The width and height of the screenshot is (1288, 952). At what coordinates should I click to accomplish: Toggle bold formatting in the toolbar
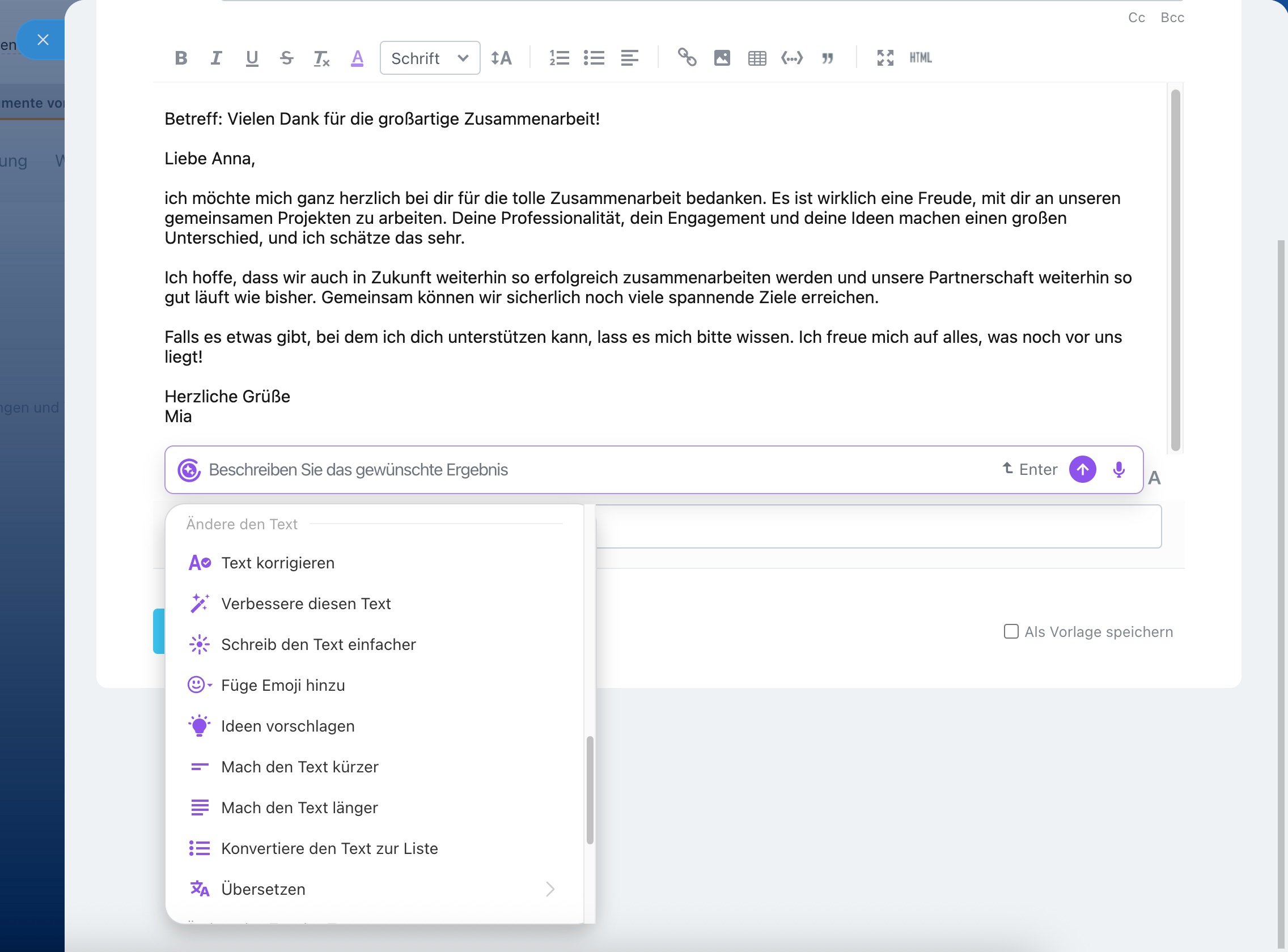coord(181,58)
